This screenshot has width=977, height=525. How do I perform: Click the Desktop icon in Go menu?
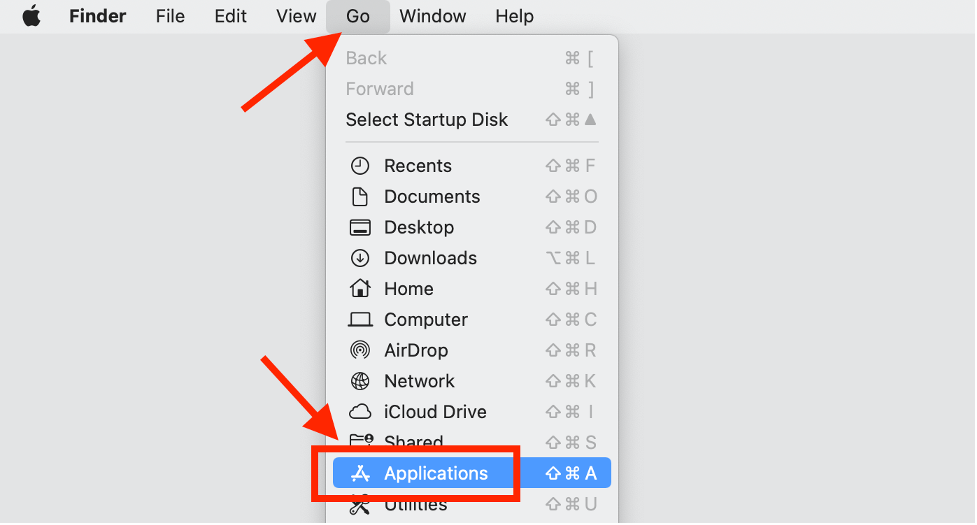pos(360,228)
